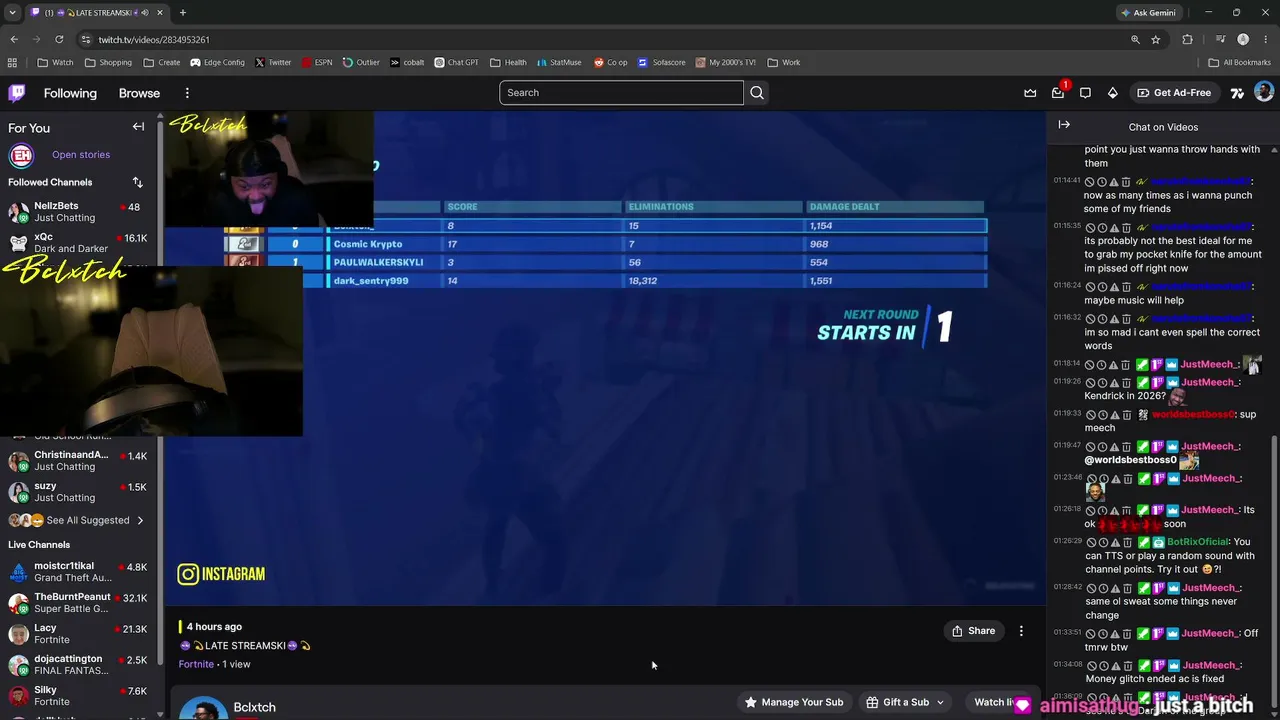Open the ESPN bookmark
1280x720 pixels.
tap(316, 62)
